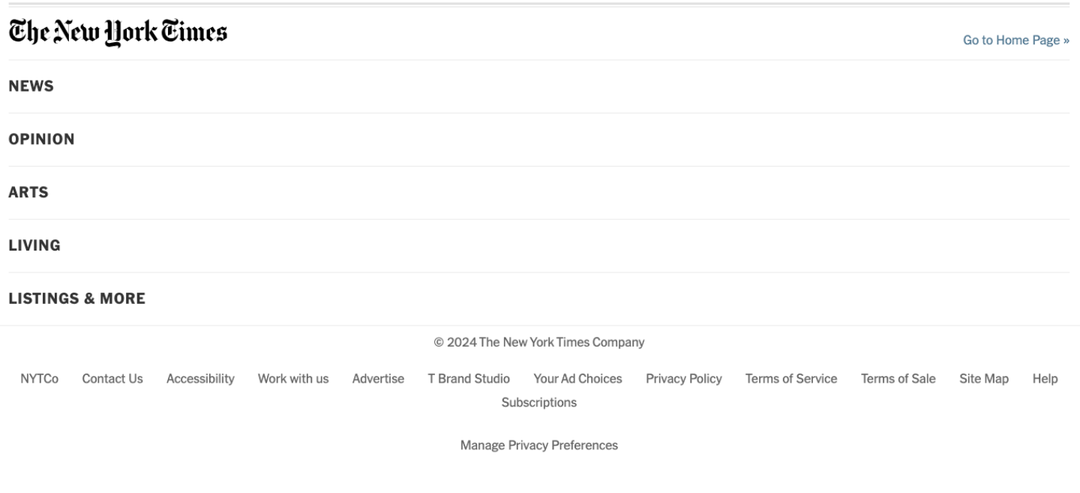Open the LIVING section
The image size is (1080, 493).
click(x=34, y=245)
